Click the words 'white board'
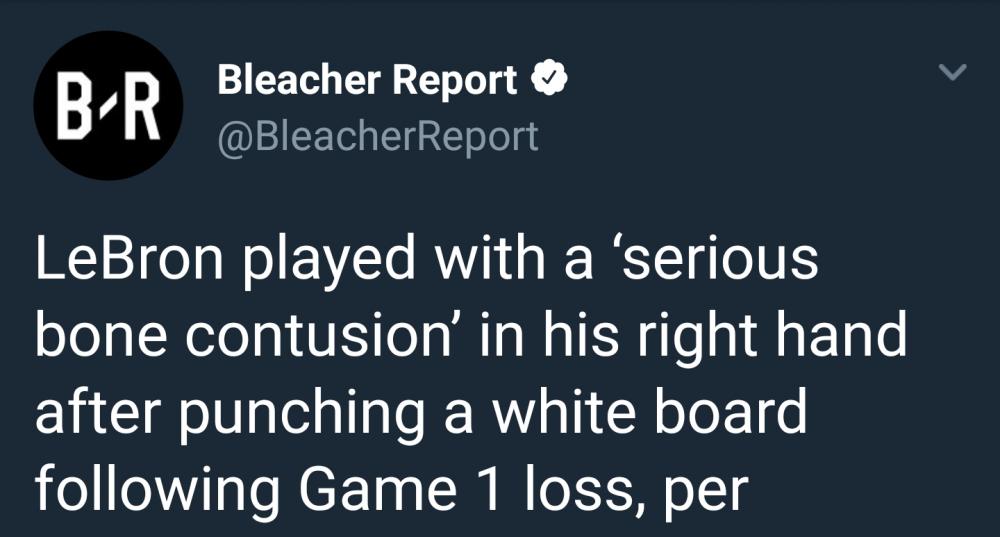The width and height of the screenshot is (1000, 537). click(x=650, y=414)
